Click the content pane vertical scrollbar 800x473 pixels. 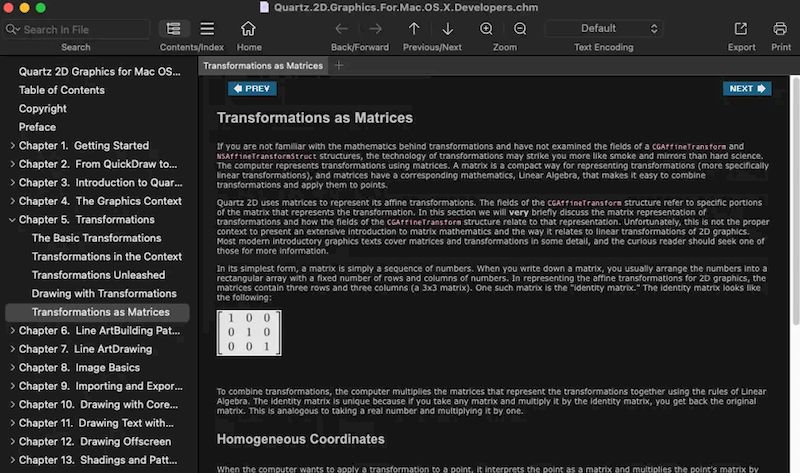pos(795,201)
